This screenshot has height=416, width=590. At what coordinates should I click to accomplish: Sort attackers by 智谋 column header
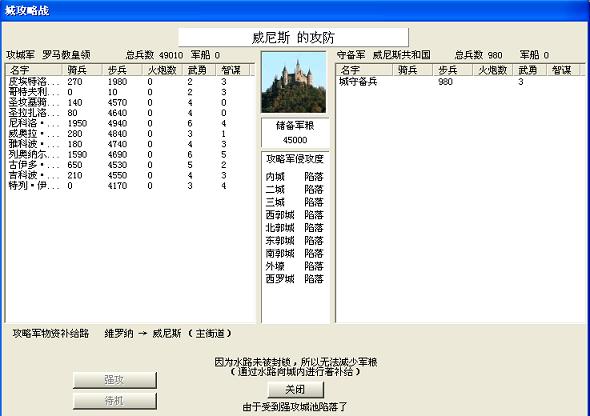click(233, 70)
